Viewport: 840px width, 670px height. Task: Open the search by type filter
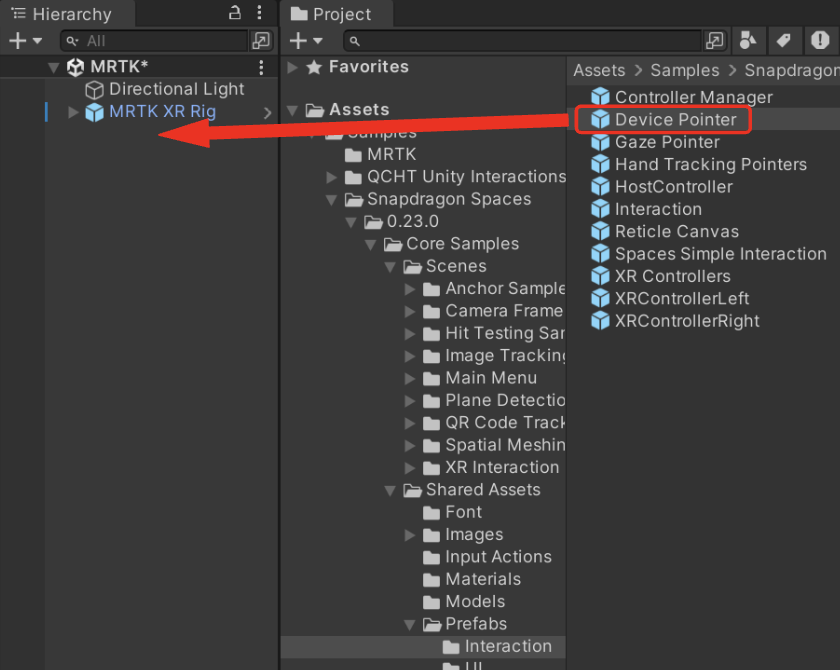pos(748,41)
